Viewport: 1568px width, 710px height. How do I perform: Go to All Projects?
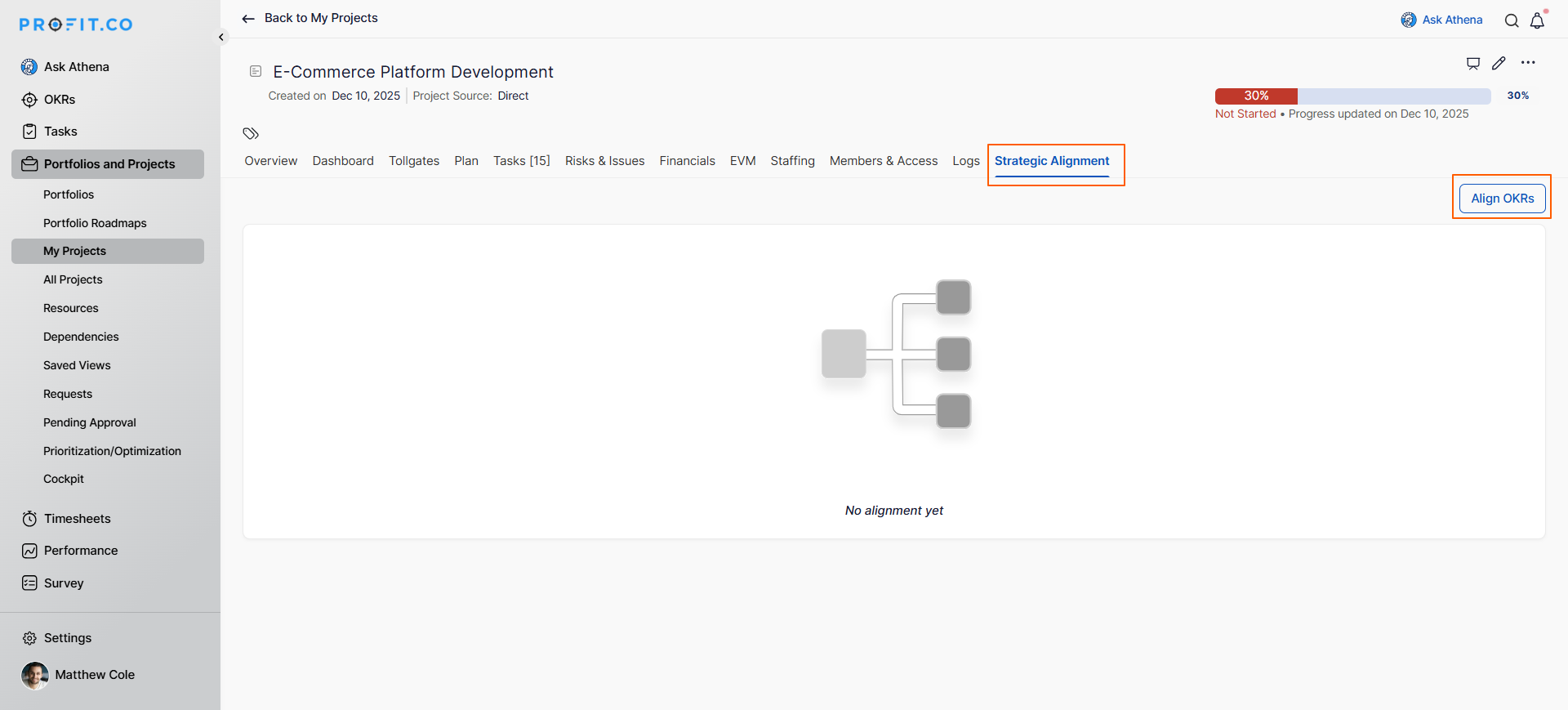tap(73, 279)
